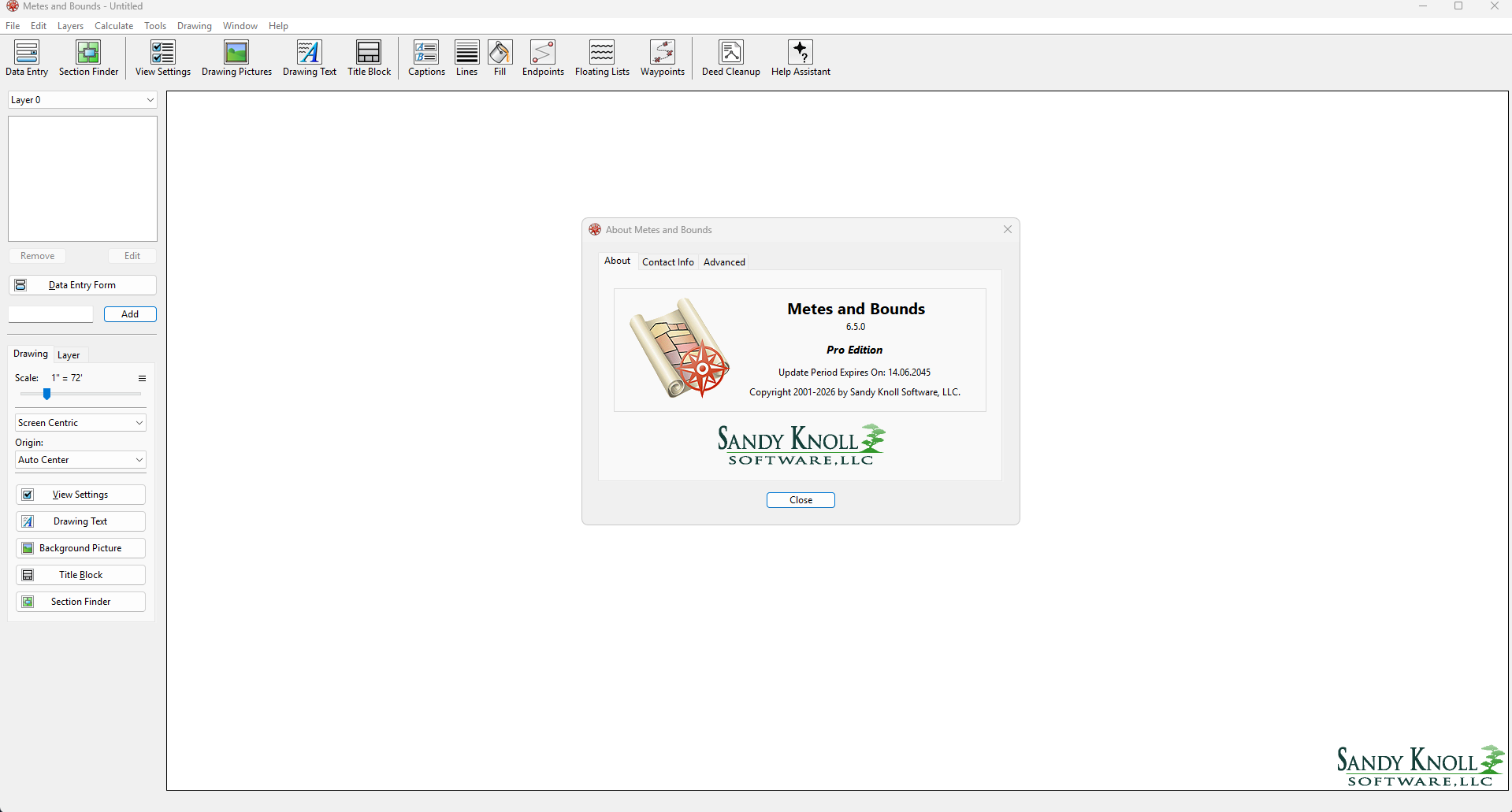The height and width of the screenshot is (812, 1512).
Task: Open the Lines toolbar tool
Action: coord(467,58)
